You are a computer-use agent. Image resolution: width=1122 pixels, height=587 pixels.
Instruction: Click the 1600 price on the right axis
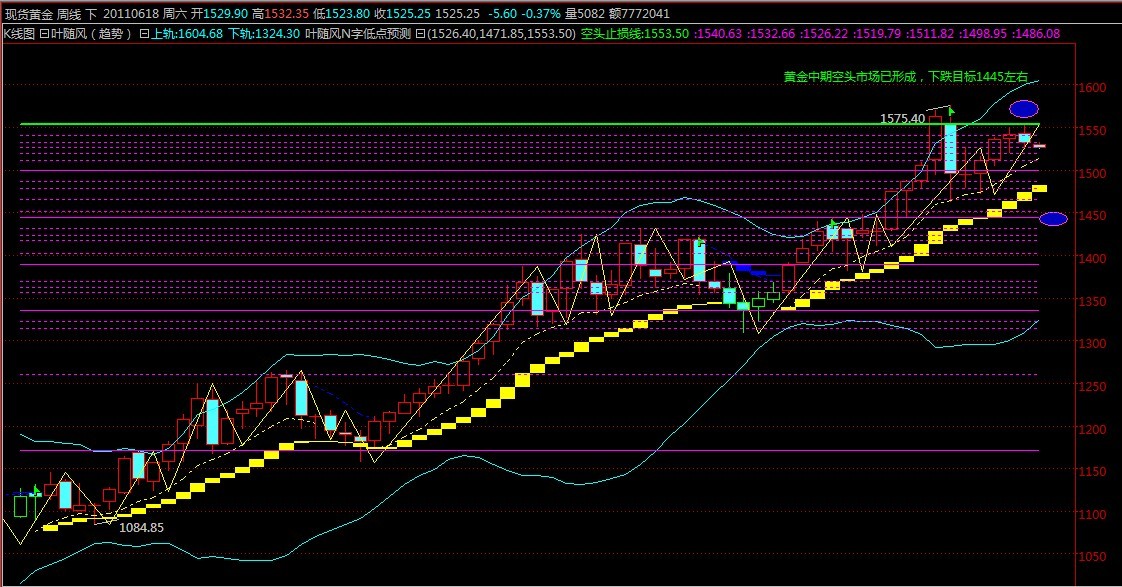1094,88
